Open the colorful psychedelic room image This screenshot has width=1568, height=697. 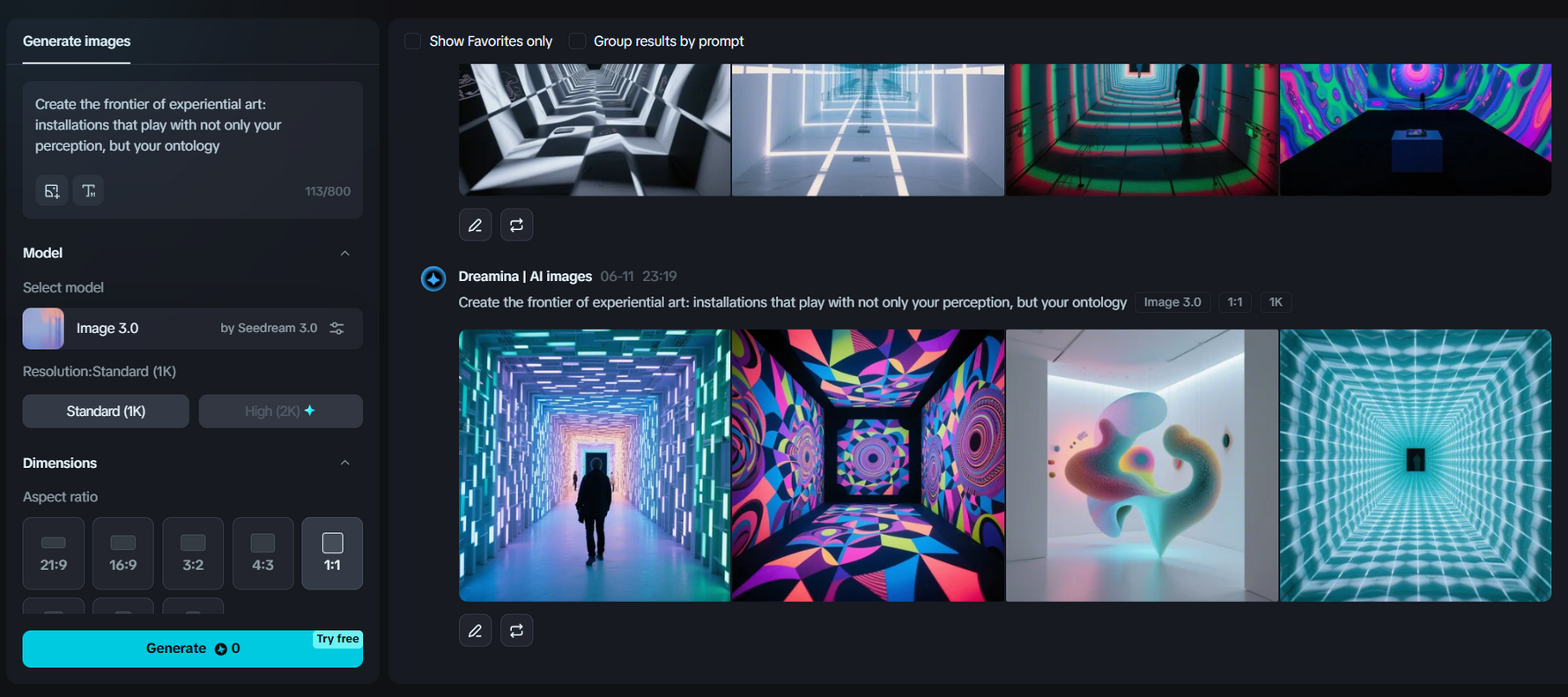point(868,465)
